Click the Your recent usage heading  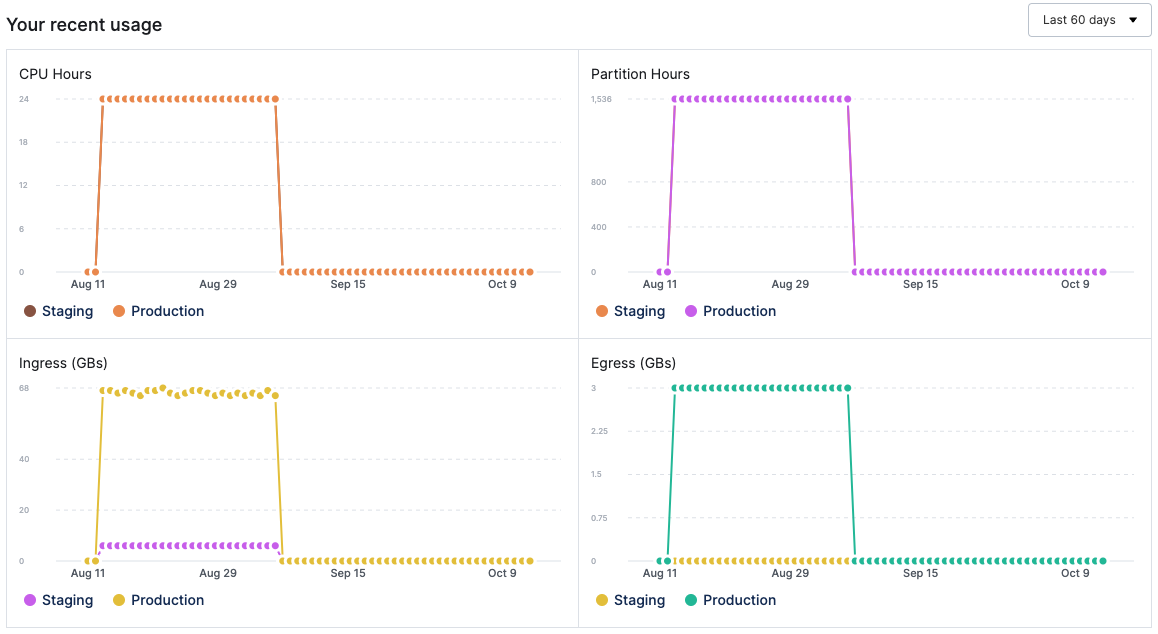coord(84,25)
